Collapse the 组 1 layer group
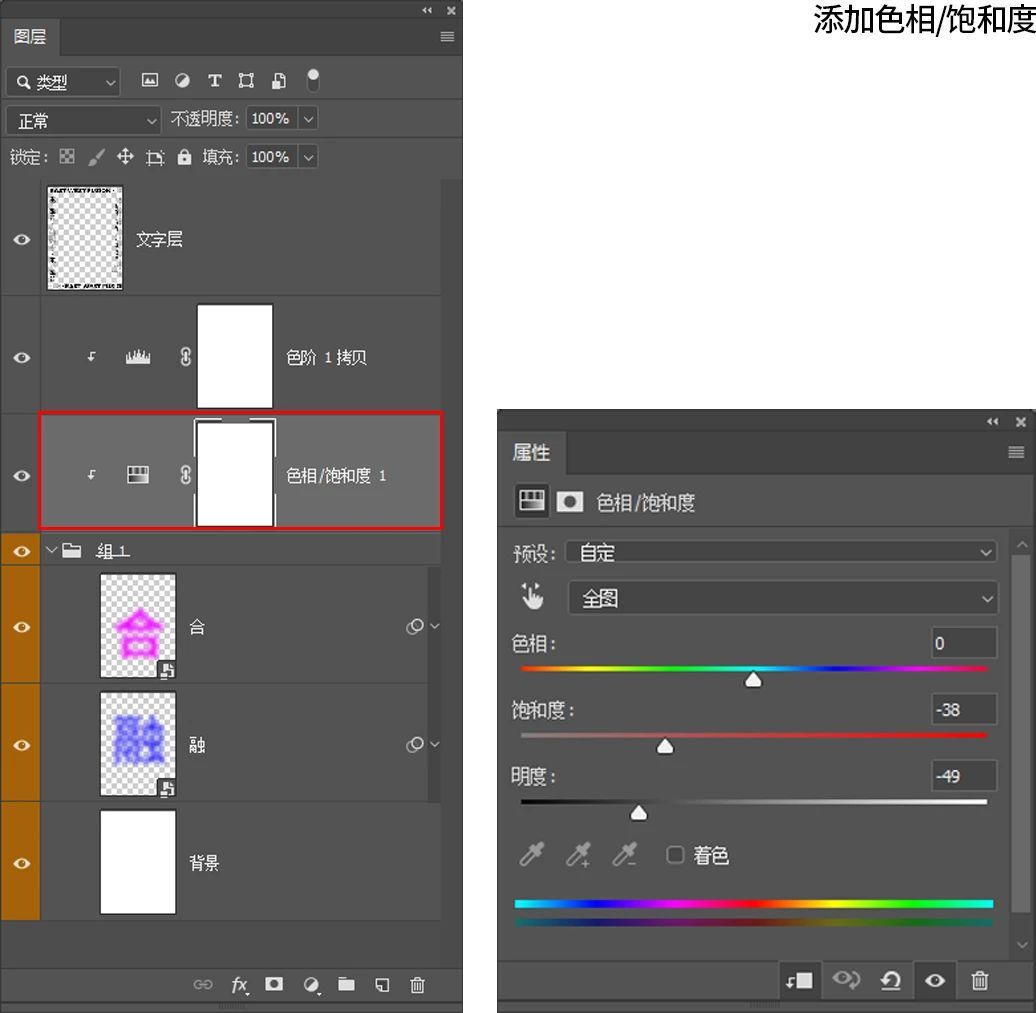 52,550
